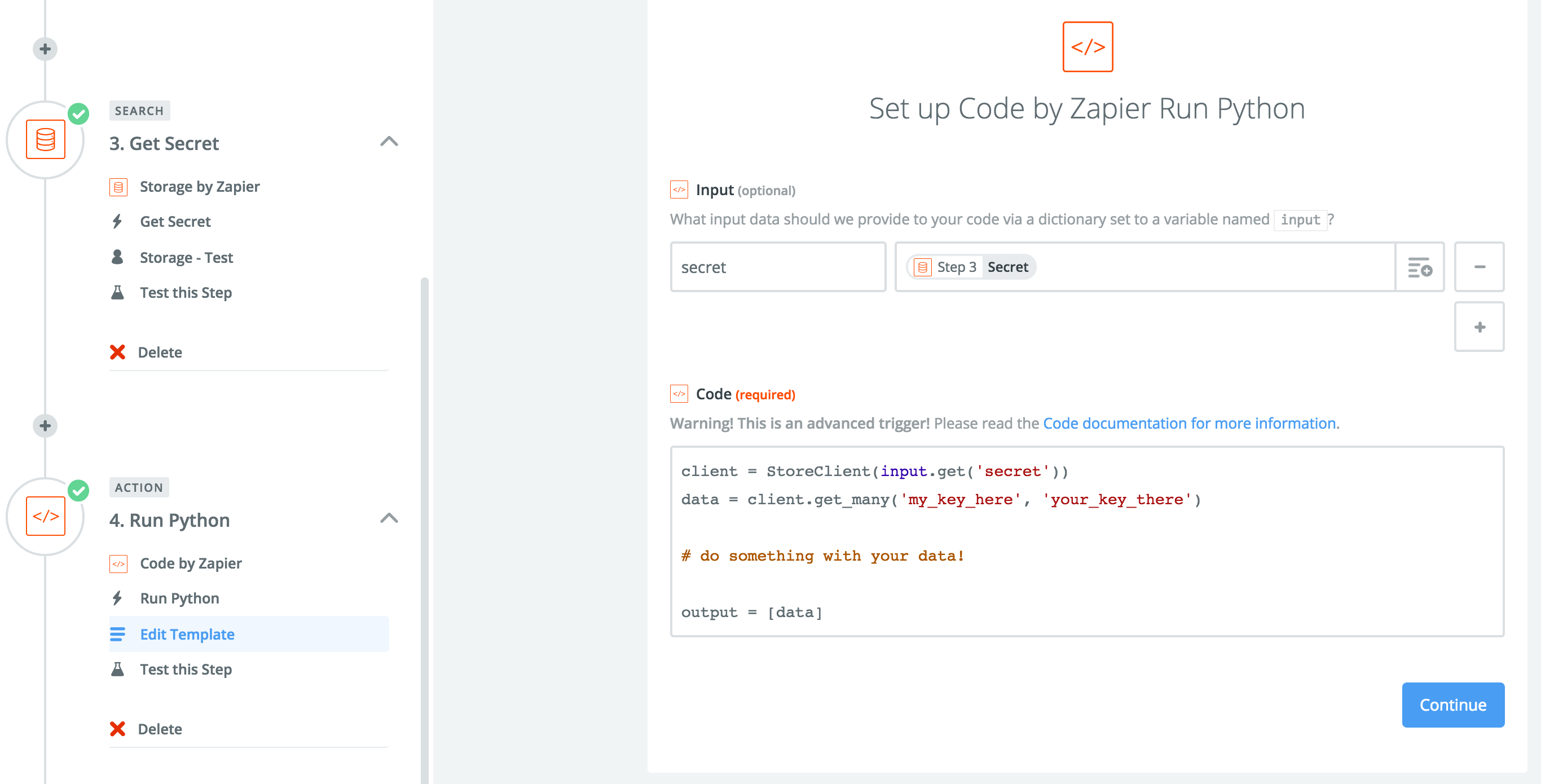
Task: Collapse the 3. Get Secret step chevron
Action: click(389, 142)
